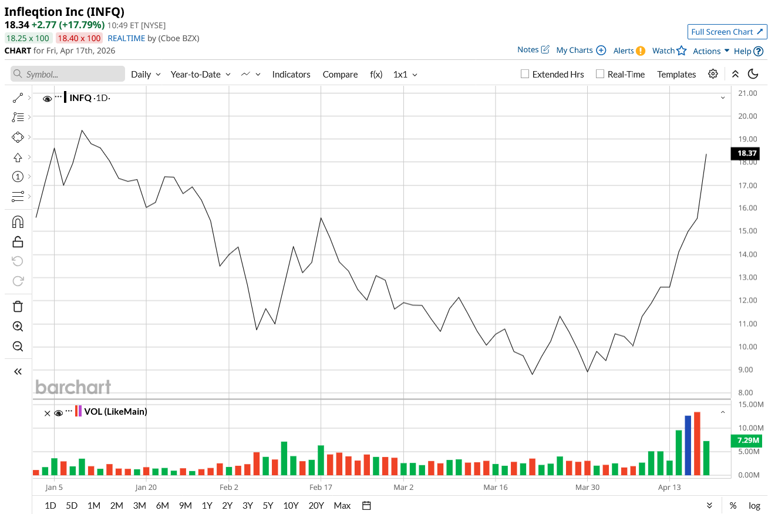This screenshot has width=768, height=514.
Task: Zoom in on the chart
Action: (18, 326)
